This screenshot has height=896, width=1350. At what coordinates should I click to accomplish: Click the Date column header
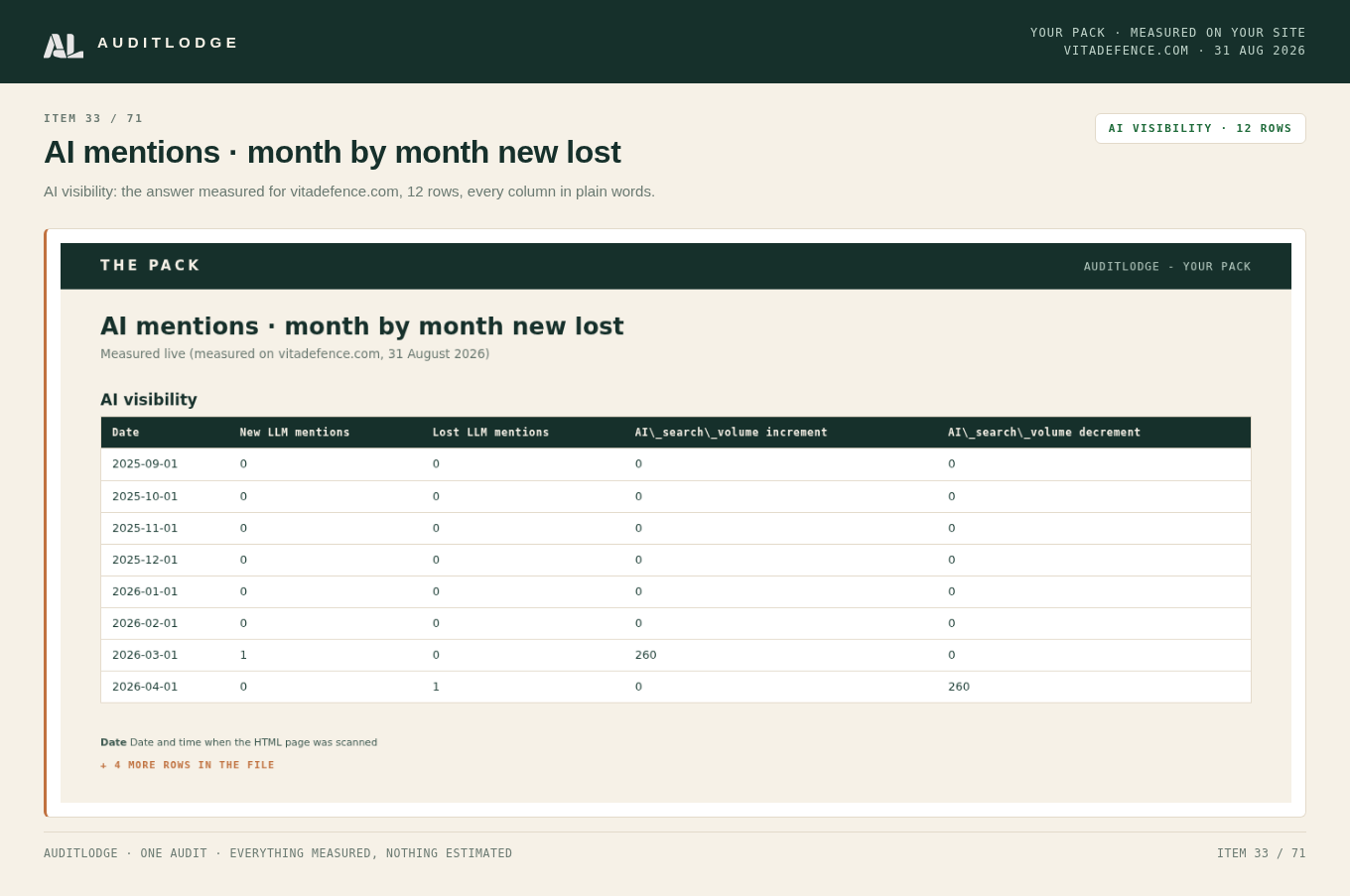point(126,433)
